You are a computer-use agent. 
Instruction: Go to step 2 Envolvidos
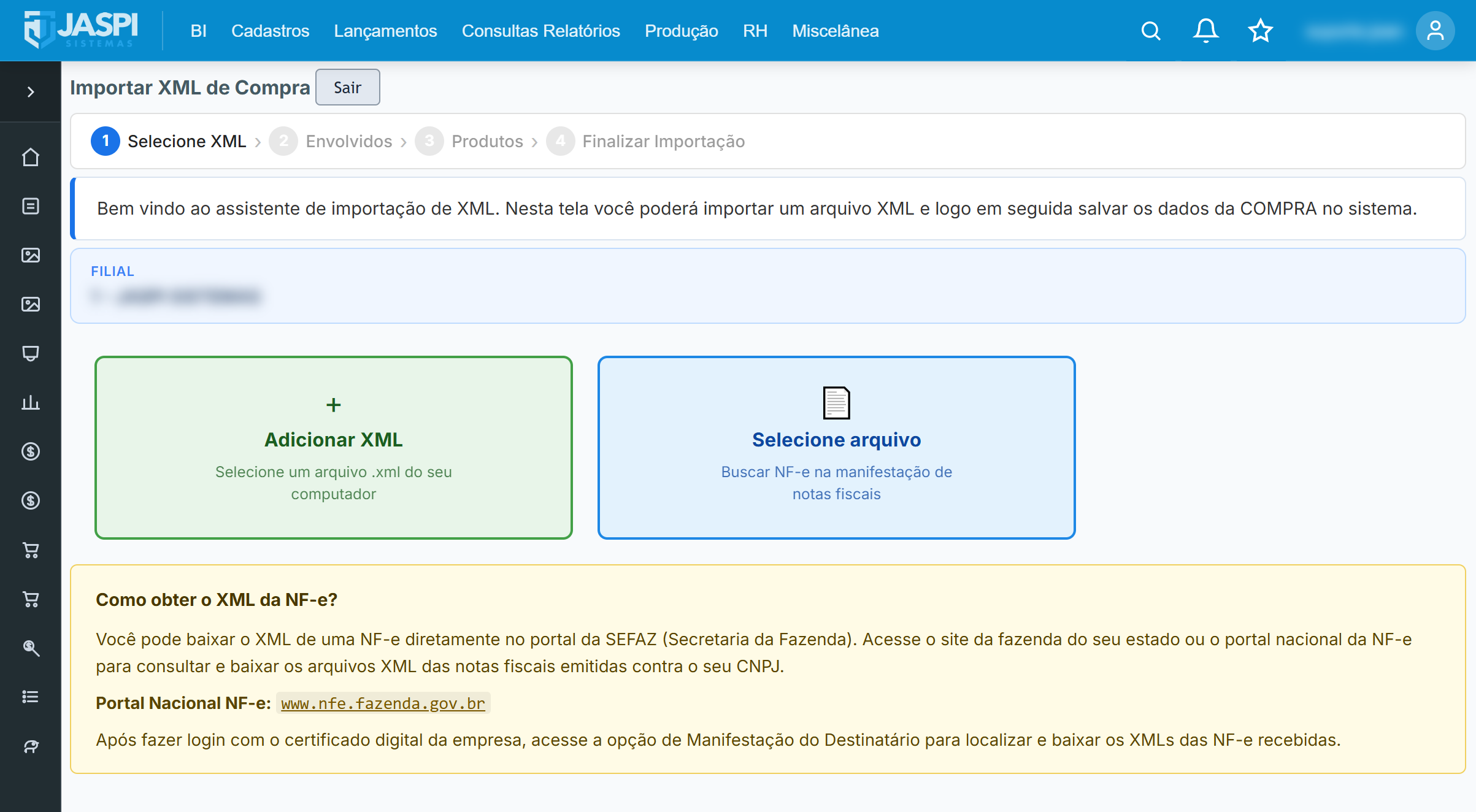(331, 141)
